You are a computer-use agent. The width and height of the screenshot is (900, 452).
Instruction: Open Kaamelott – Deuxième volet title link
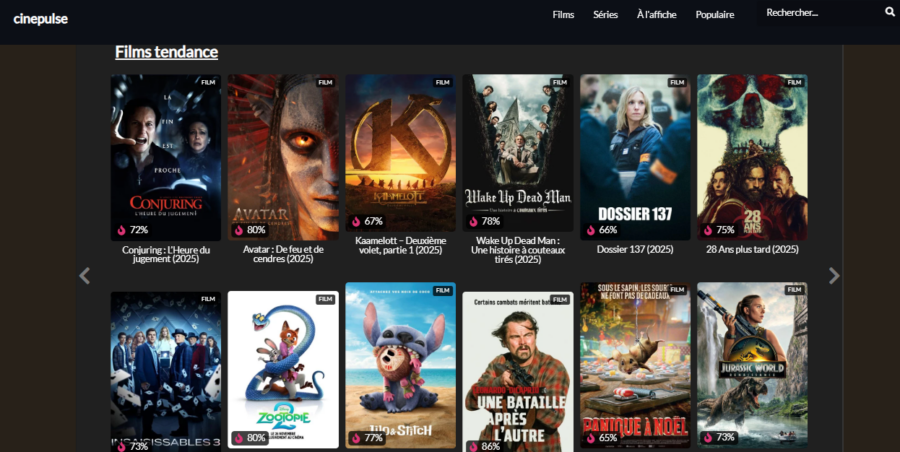401,245
